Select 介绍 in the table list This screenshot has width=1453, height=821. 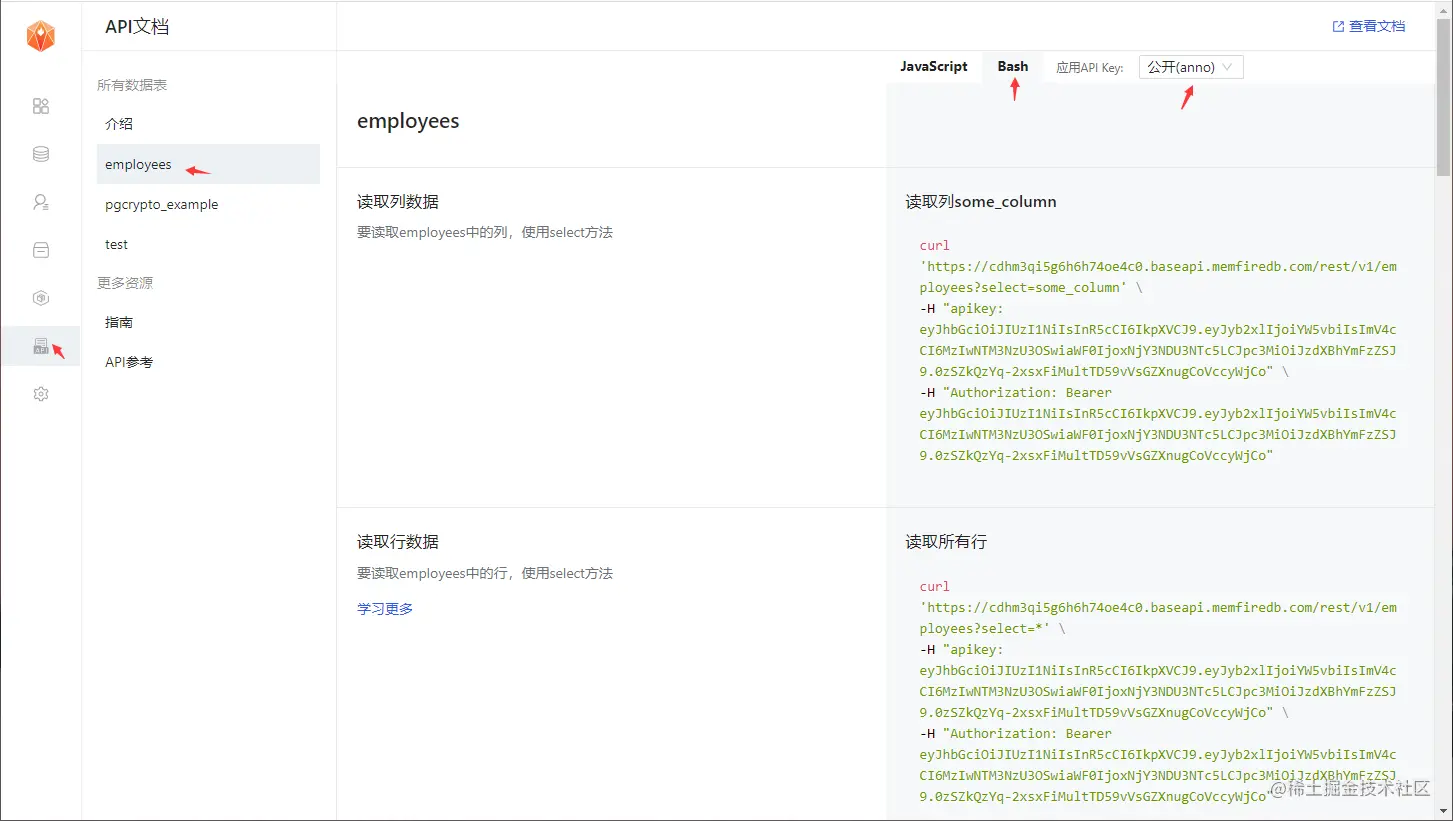(x=119, y=124)
